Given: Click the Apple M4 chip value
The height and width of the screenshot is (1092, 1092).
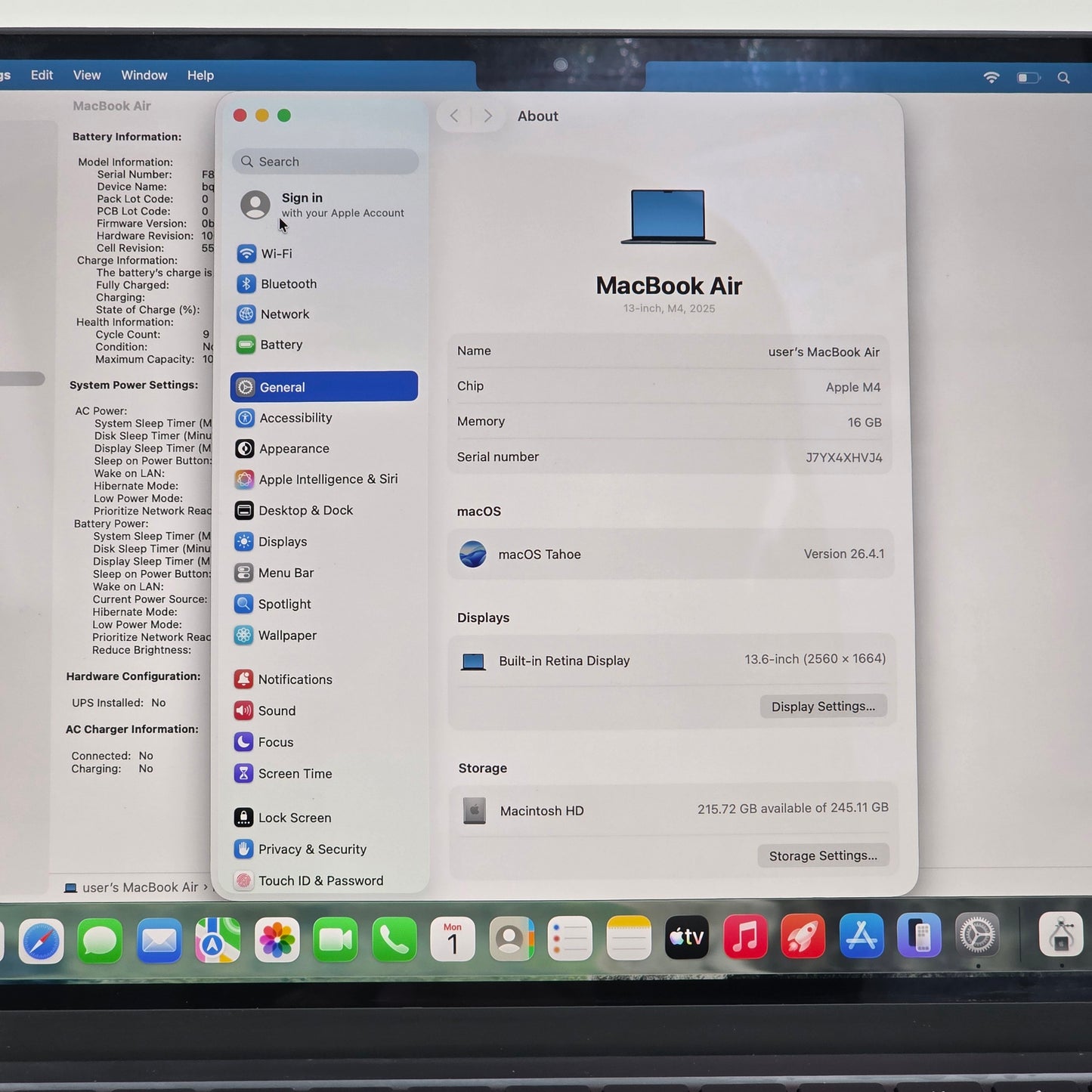Looking at the screenshot, I should (853, 387).
